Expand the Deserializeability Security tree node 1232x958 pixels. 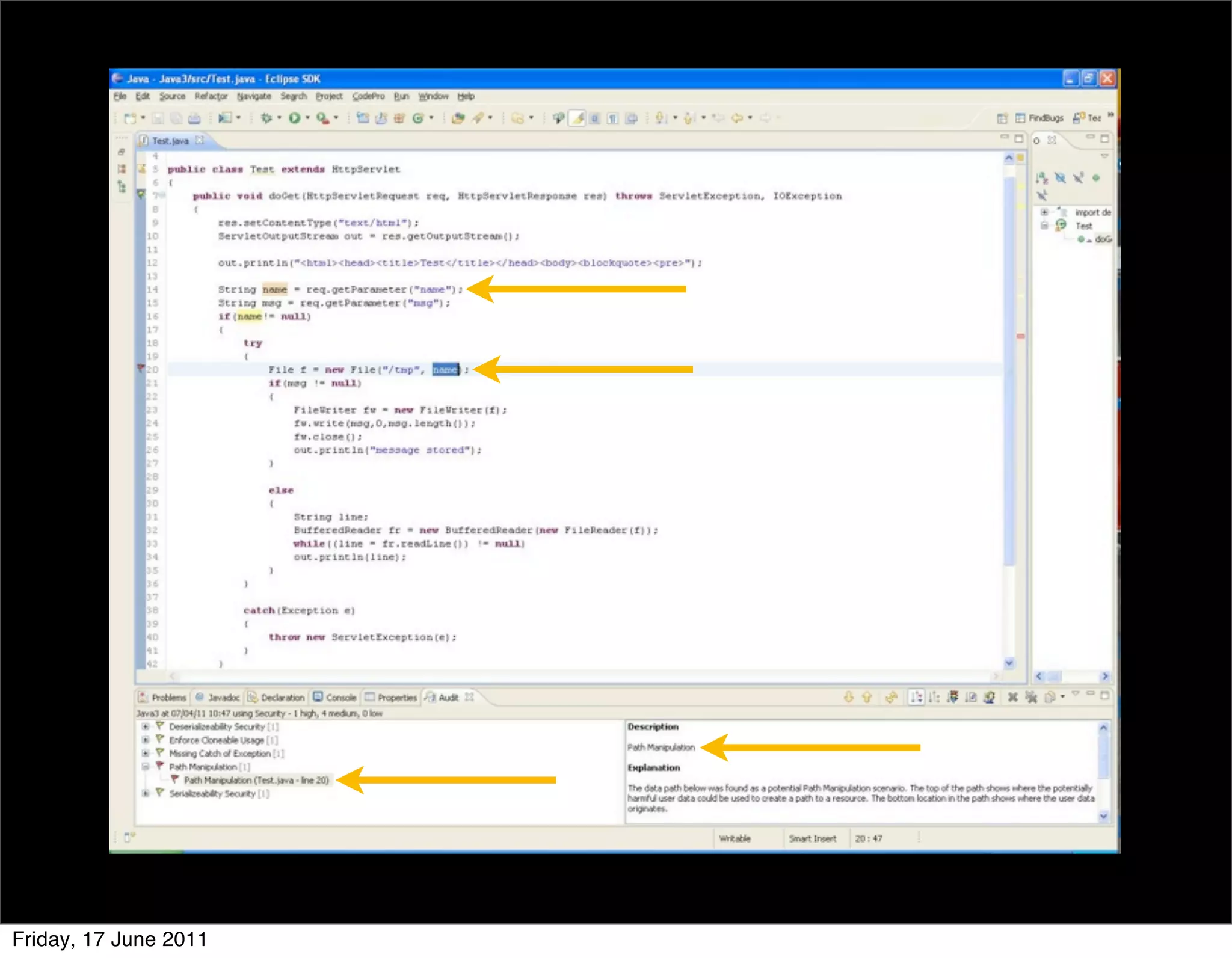(145, 726)
